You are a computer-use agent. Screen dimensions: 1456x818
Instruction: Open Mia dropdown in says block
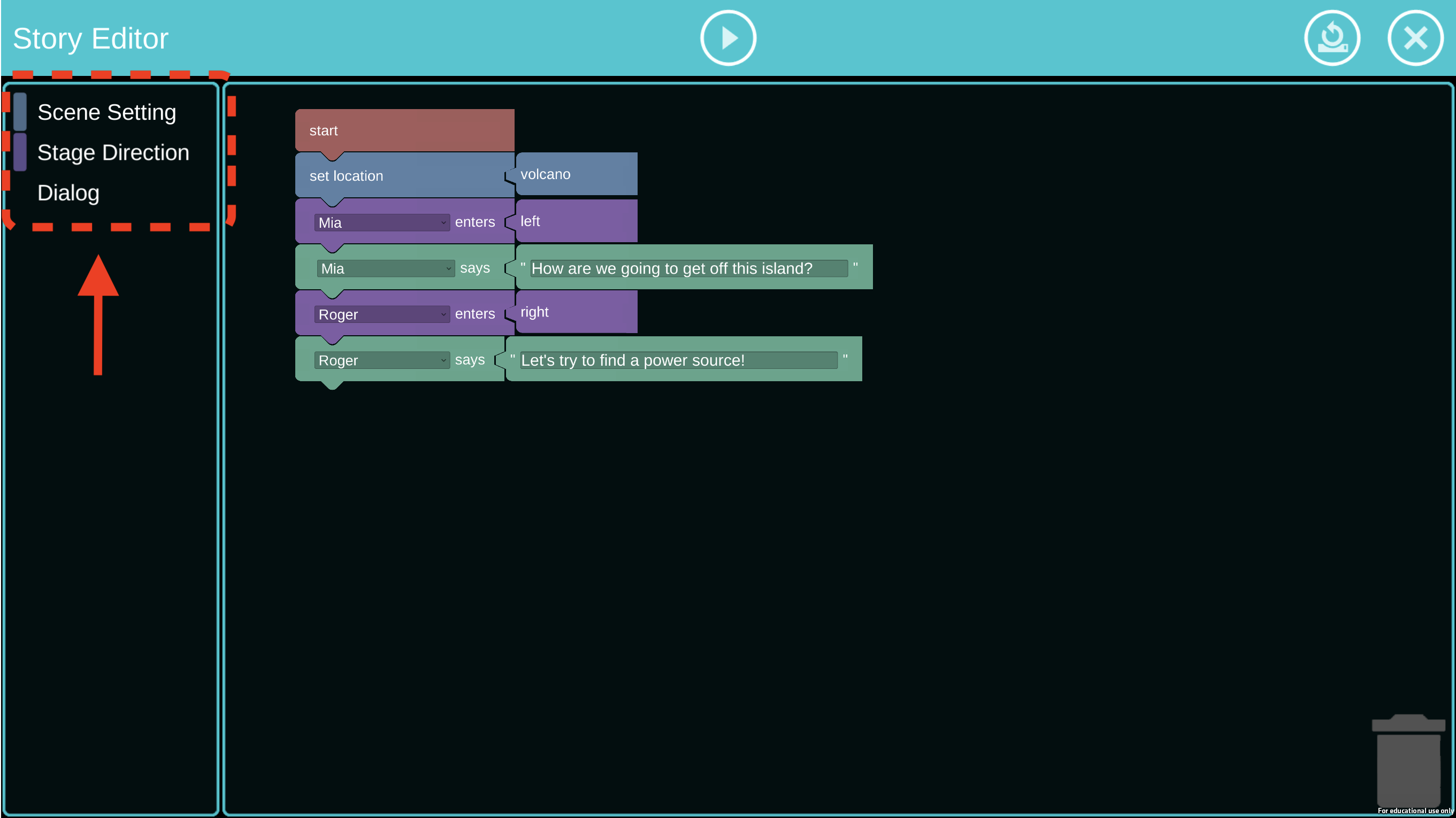pos(386,269)
